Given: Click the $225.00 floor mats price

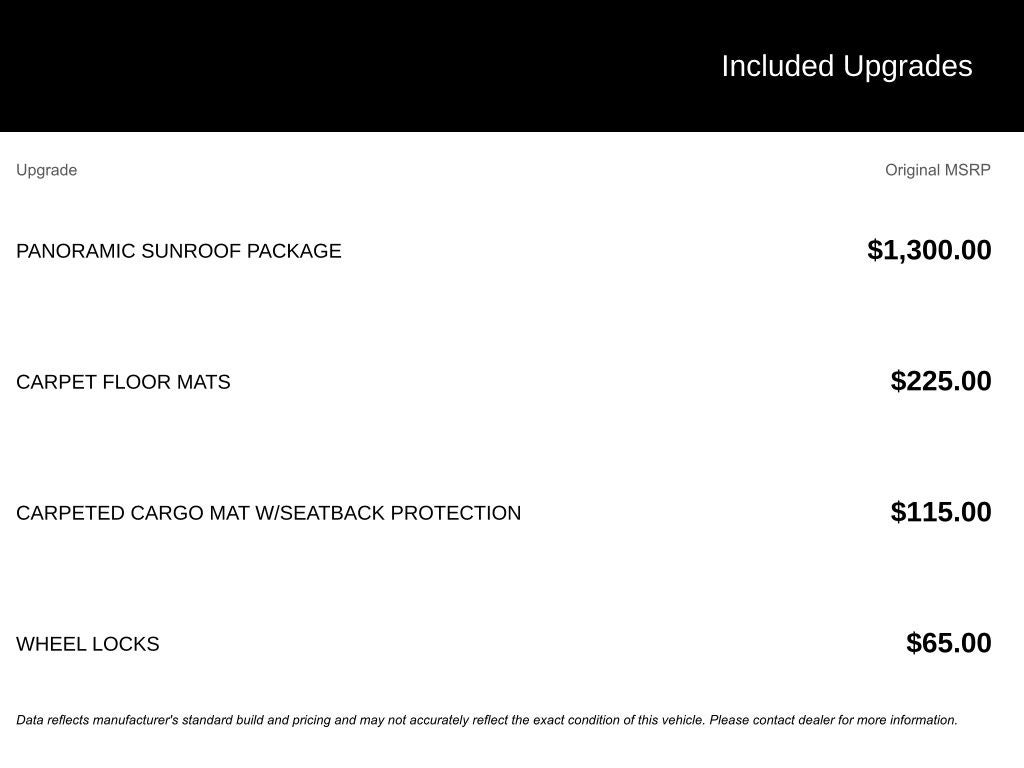Looking at the screenshot, I should click(941, 381).
